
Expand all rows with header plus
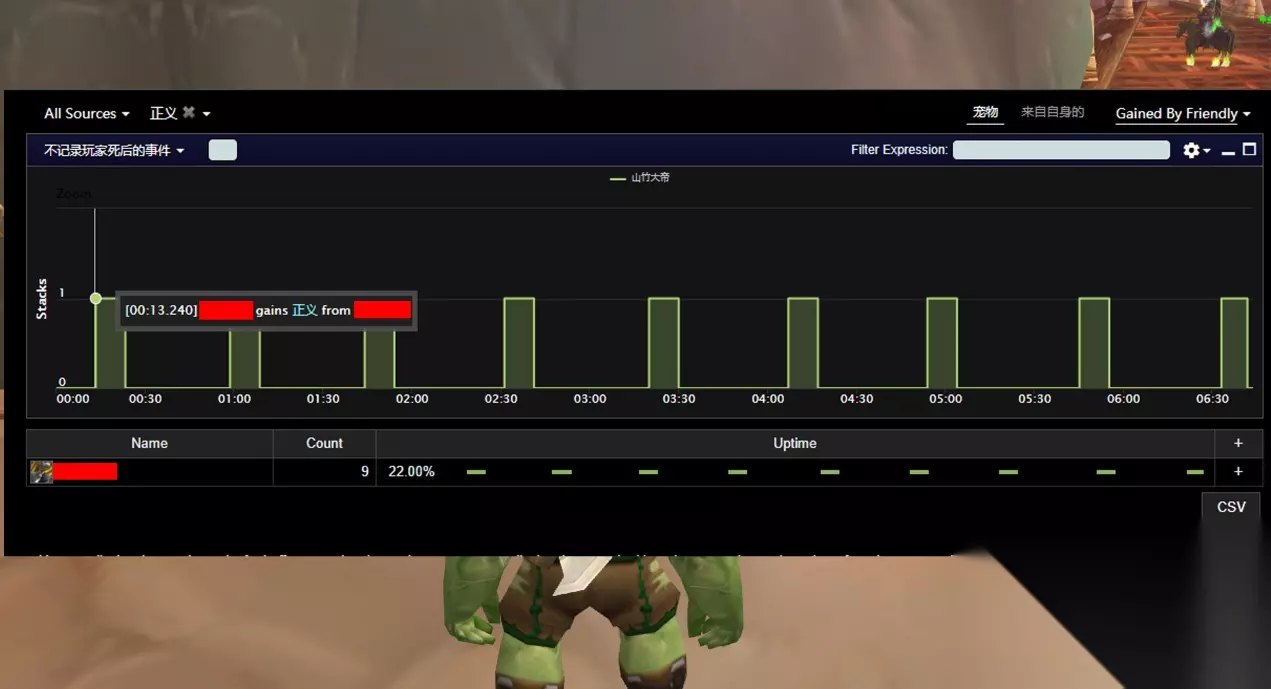coord(1238,443)
